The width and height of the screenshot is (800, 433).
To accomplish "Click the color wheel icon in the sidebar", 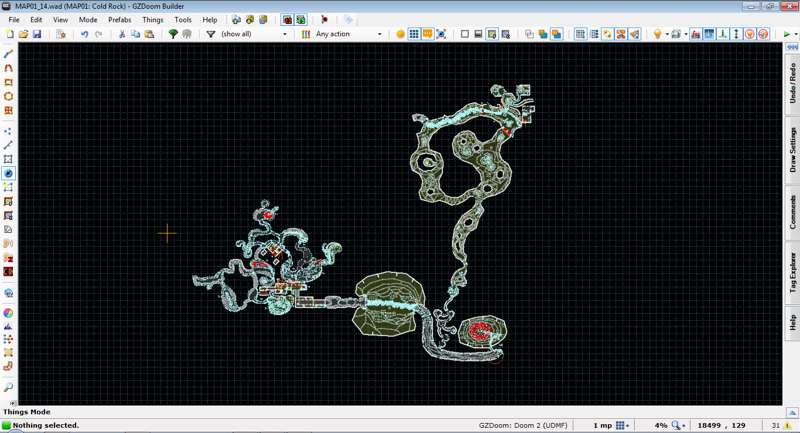I will [8, 313].
